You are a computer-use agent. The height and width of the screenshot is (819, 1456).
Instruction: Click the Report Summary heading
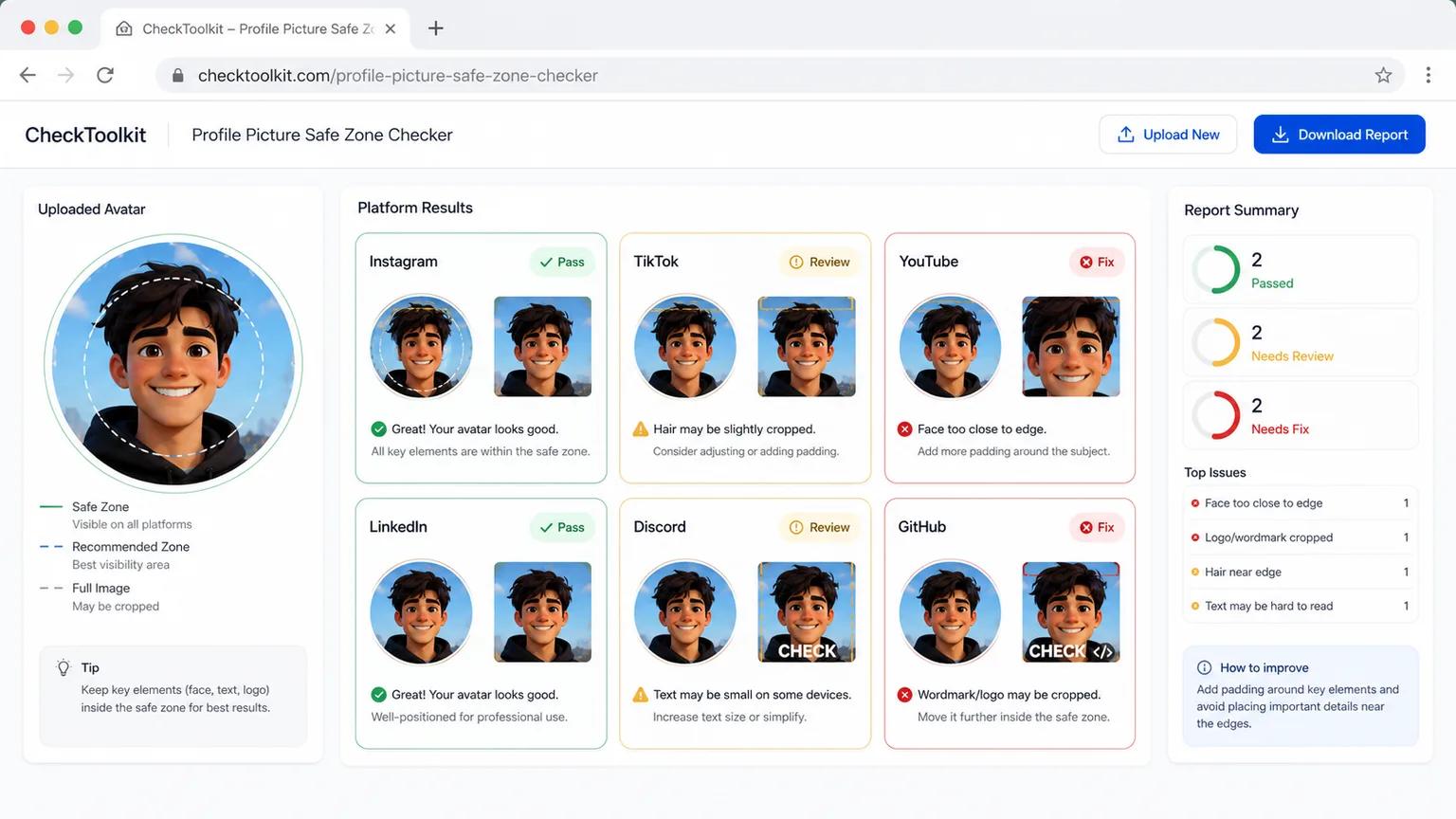point(1241,210)
